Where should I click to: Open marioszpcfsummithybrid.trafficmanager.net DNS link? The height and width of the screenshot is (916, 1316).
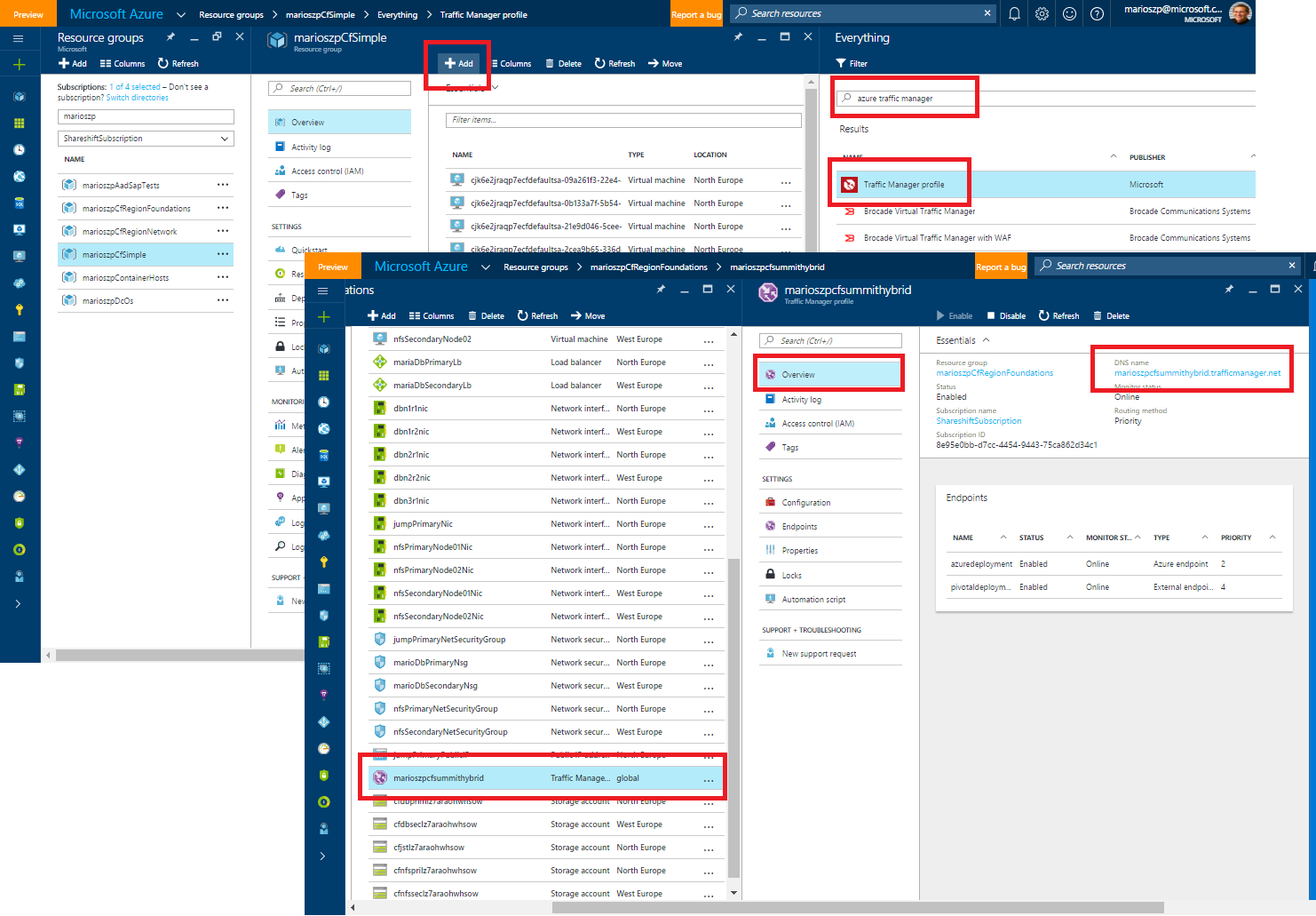(1197, 373)
